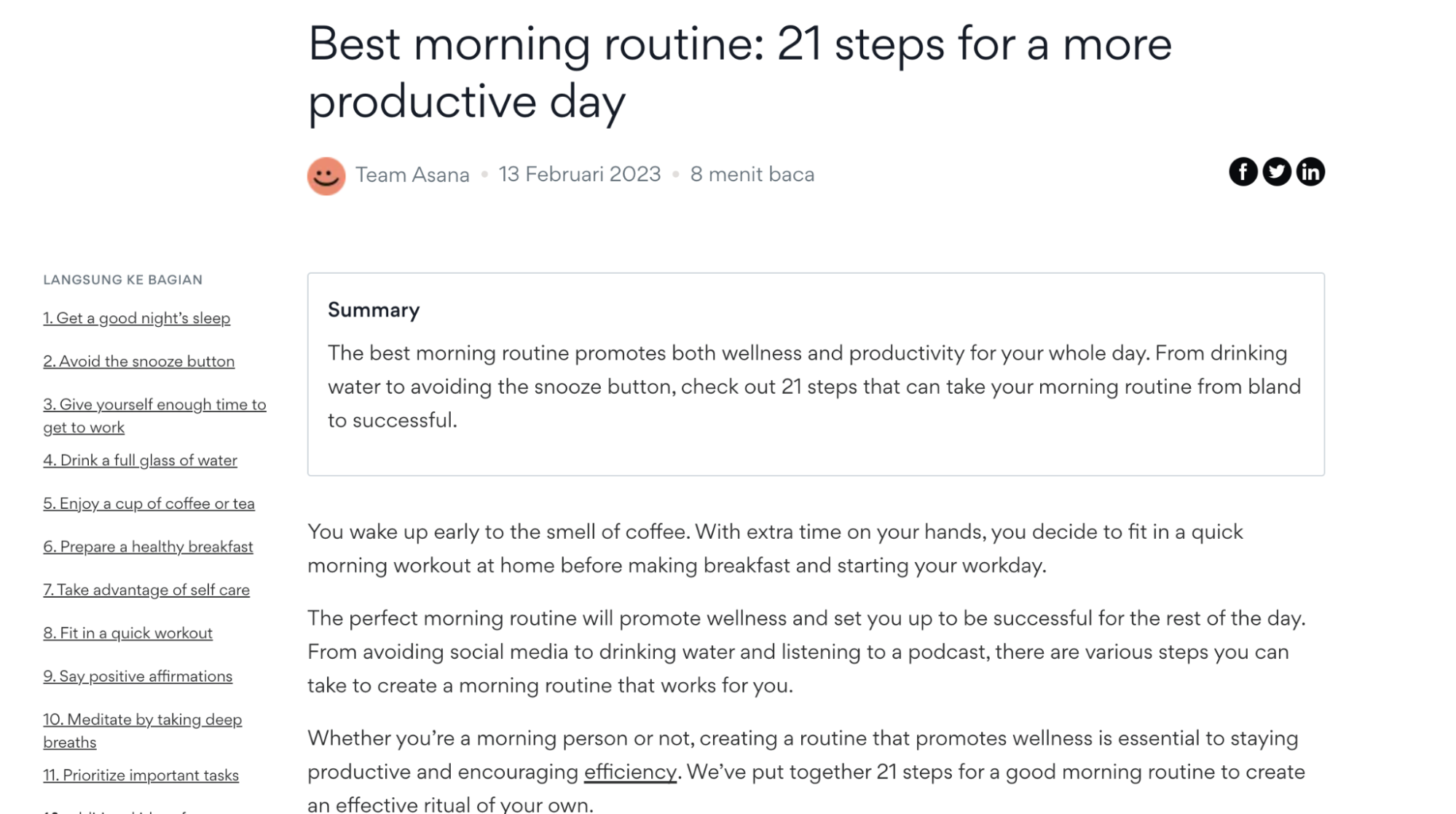Click the '8 menit baca' reading time indicator

pos(751,173)
